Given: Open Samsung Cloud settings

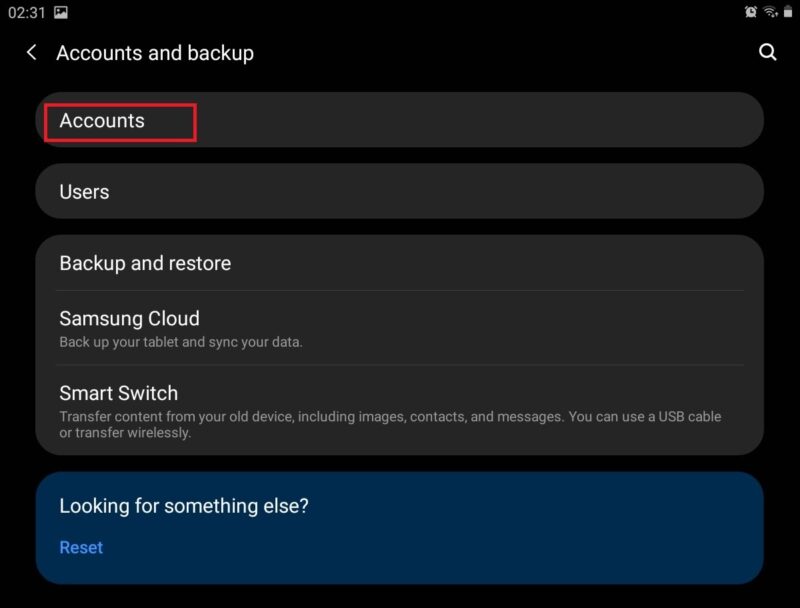Looking at the screenshot, I should coord(399,328).
